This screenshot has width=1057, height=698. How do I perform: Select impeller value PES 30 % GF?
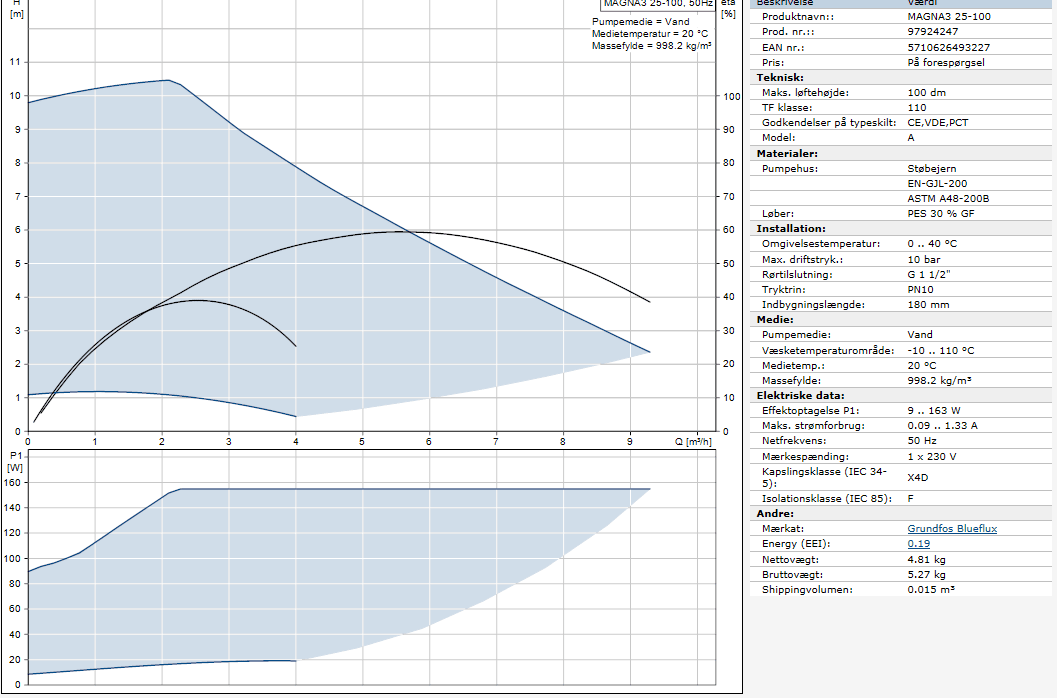940,213
